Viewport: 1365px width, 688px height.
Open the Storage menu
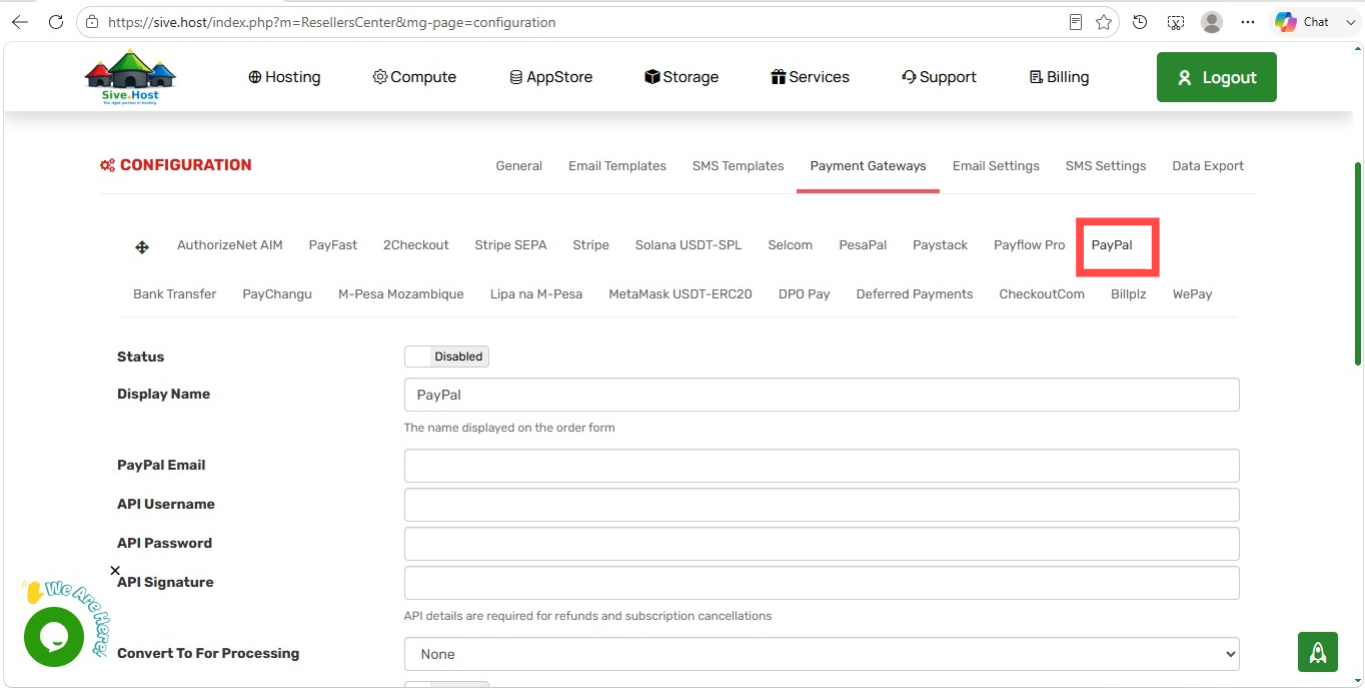pos(682,77)
